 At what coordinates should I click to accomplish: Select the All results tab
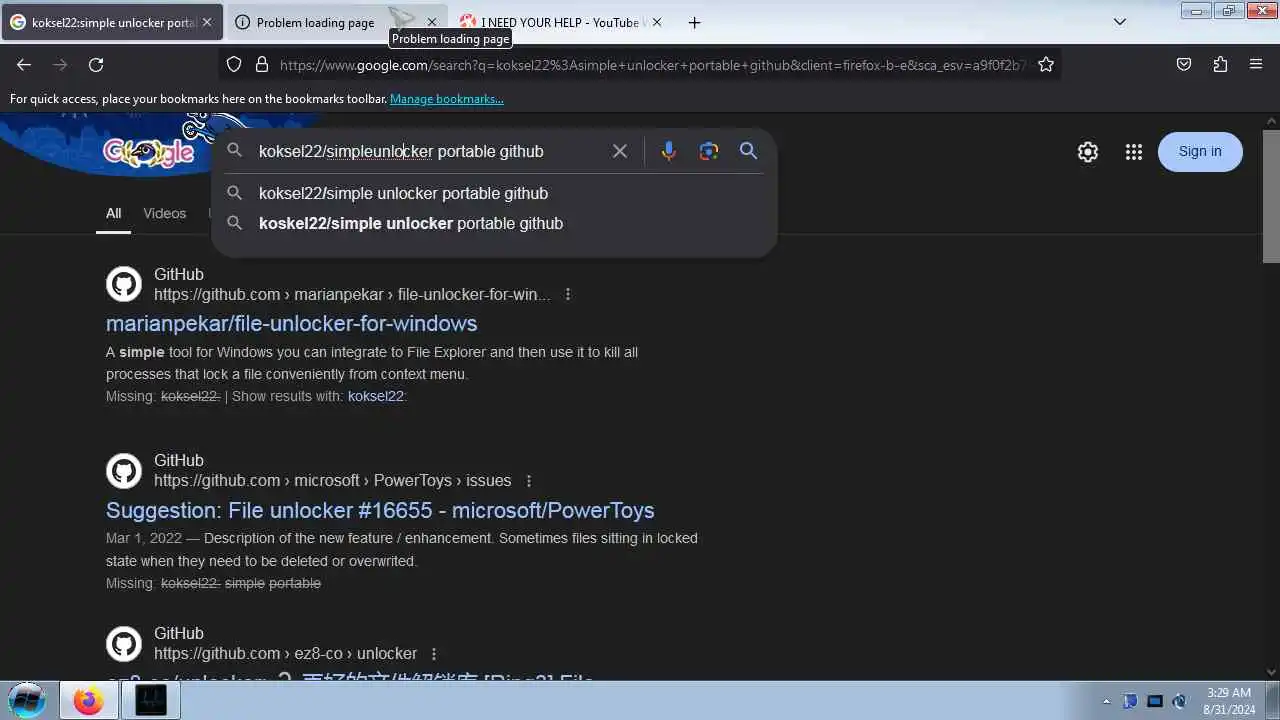coord(114,213)
